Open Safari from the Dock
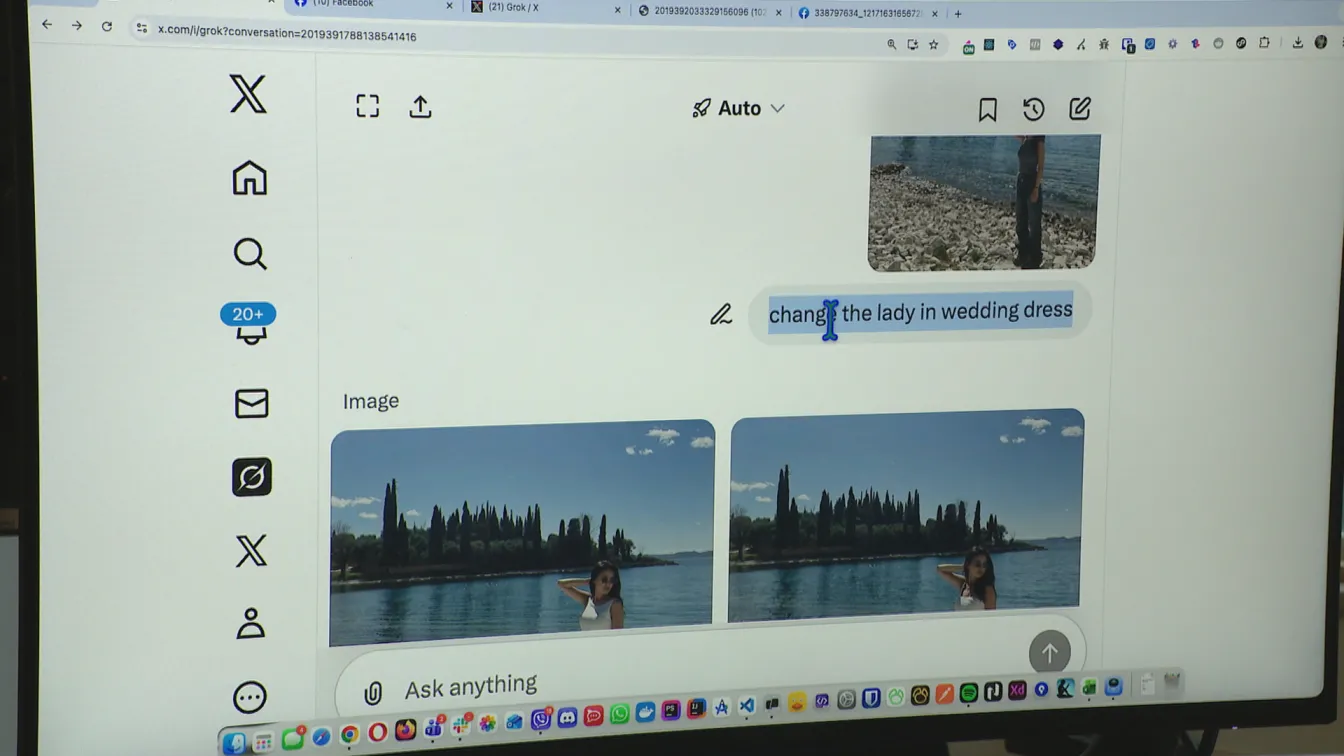This screenshot has width=1344, height=756. [x=321, y=737]
